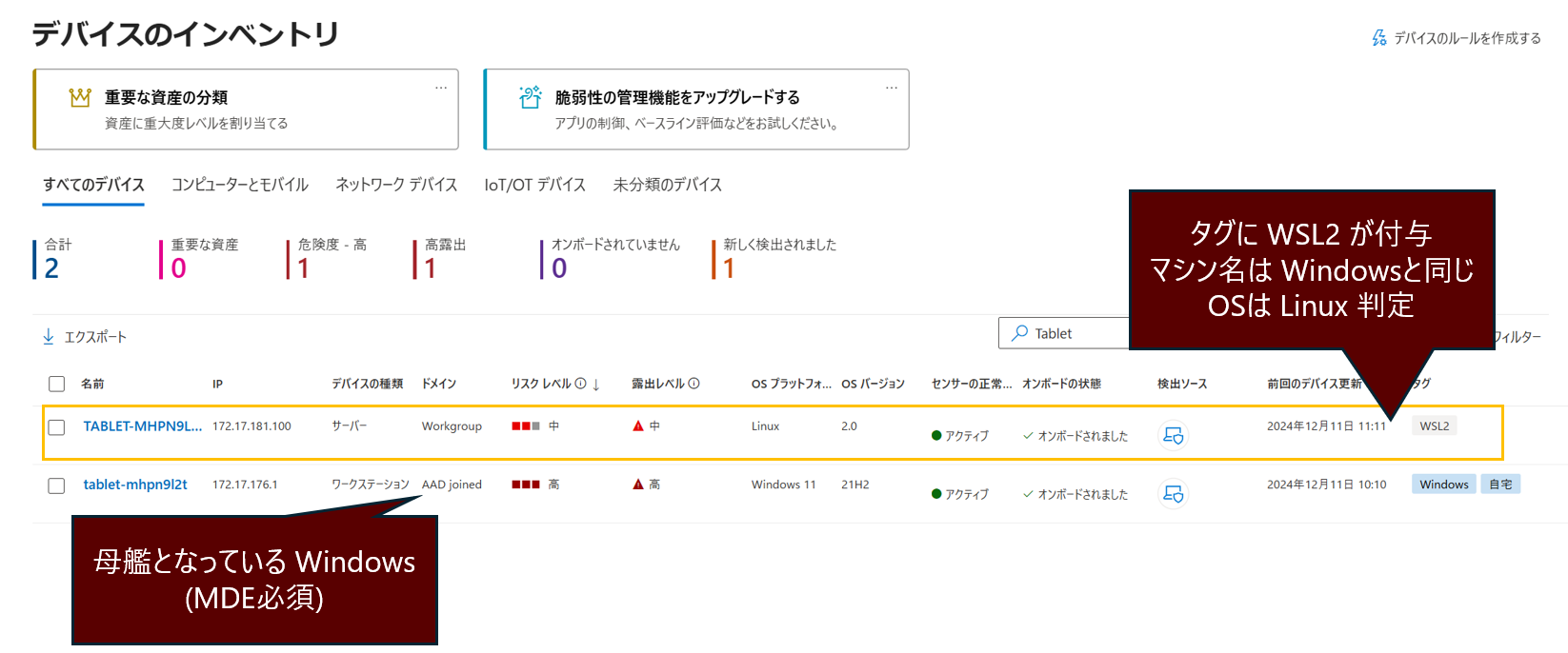Sort by オンボードの状態 column header

point(1061,384)
